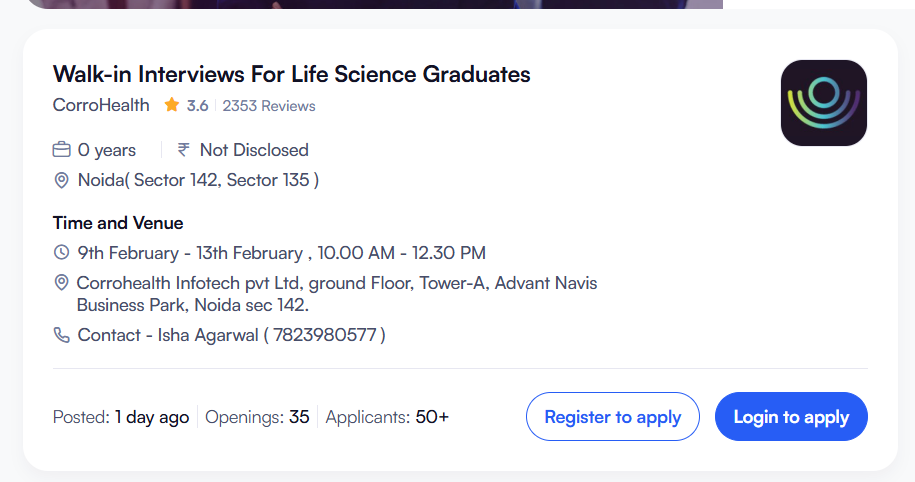The height and width of the screenshot is (482, 915).
Task: Click the CorroHealth company logo
Action: click(823, 103)
